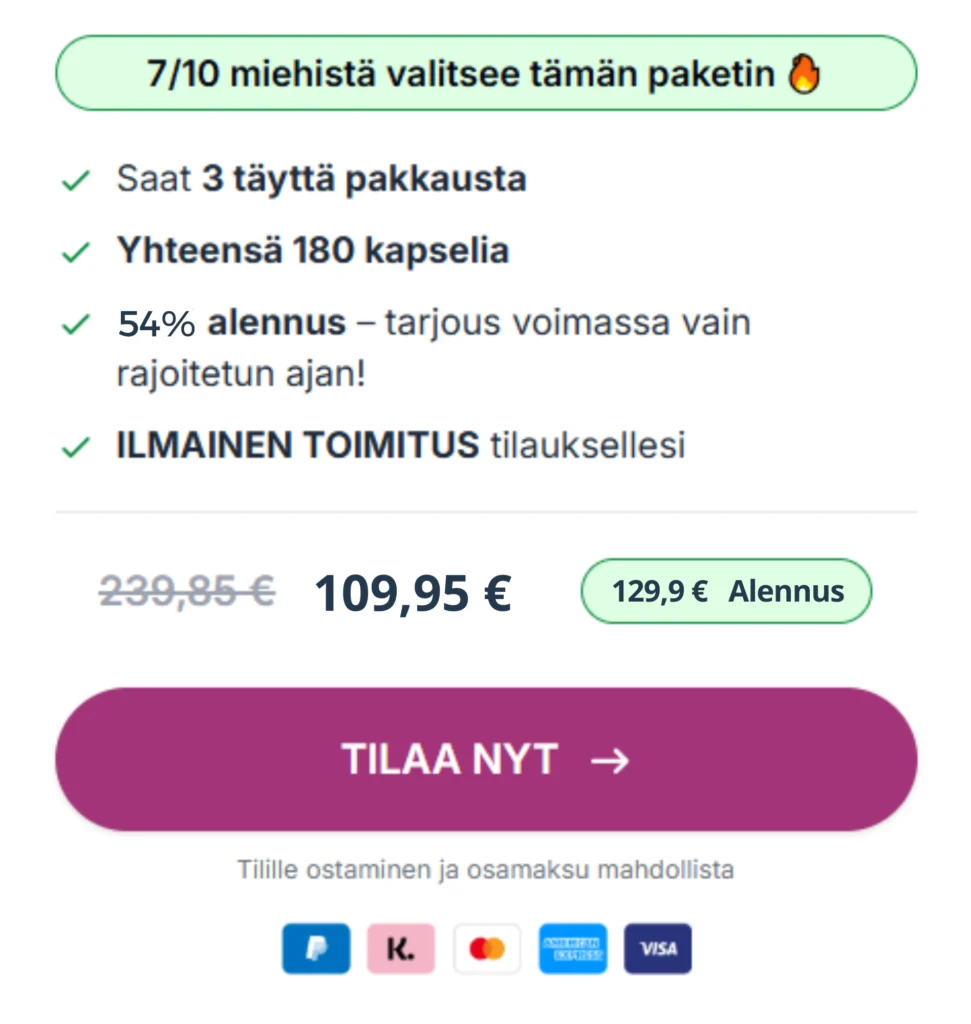Select the Klarna payment icon

click(x=401, y=948)
